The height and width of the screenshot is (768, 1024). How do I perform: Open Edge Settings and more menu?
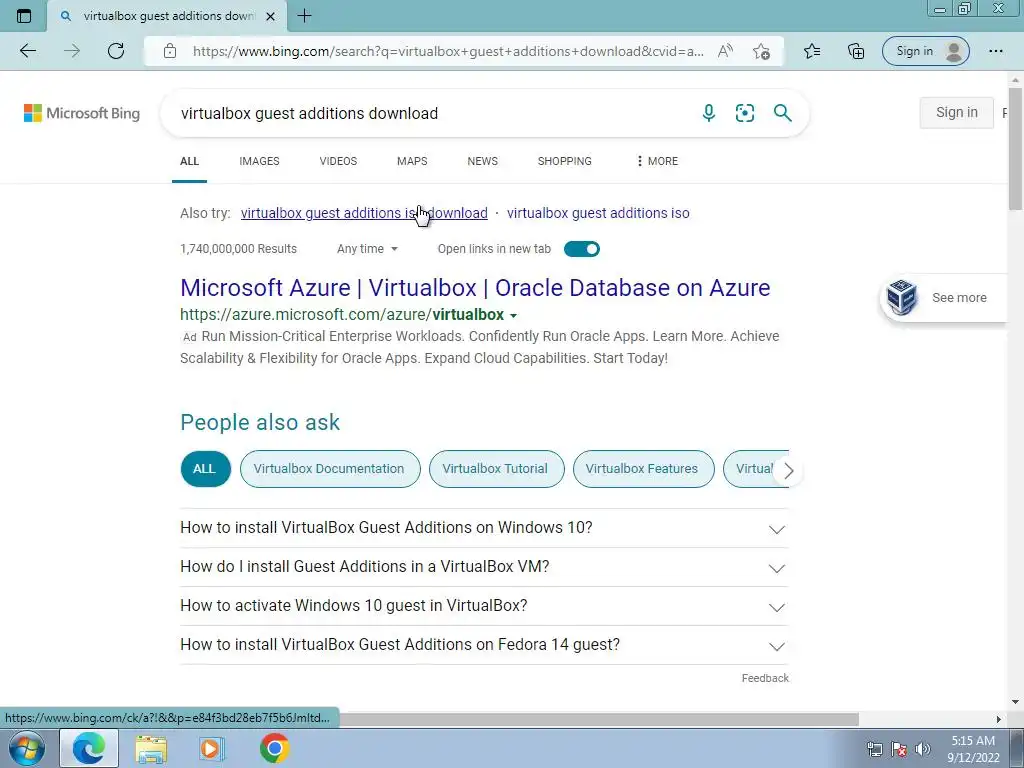[995, 51]
